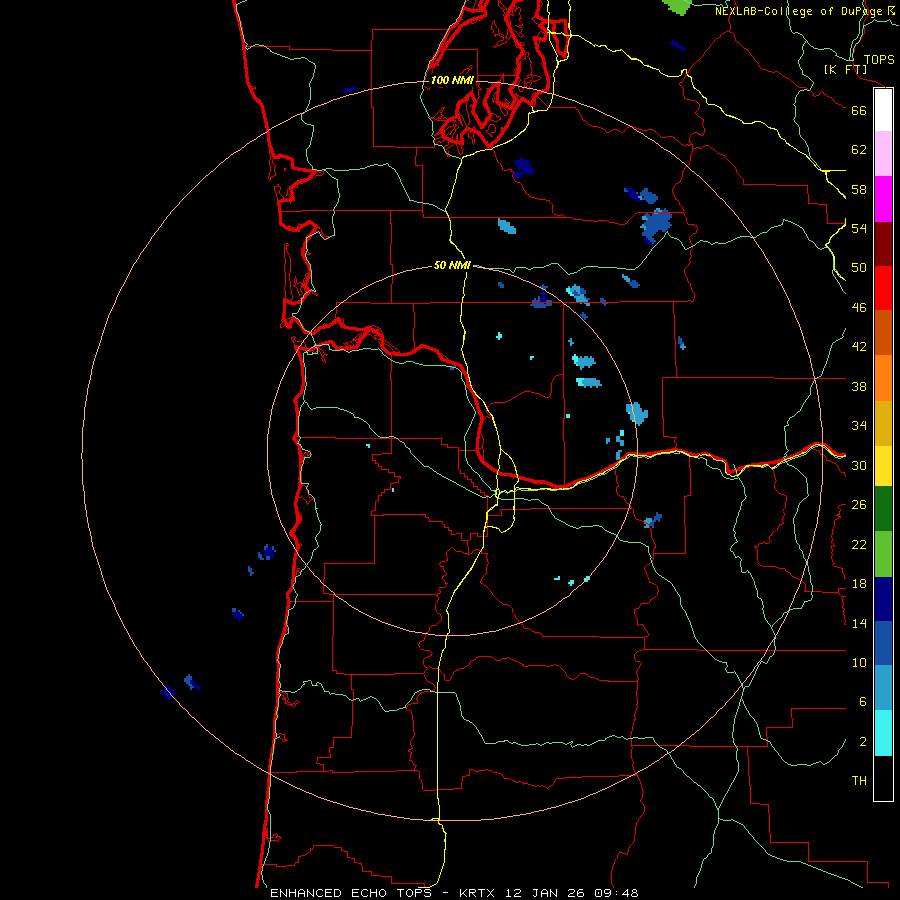Screen dimensions: 900x900
Task: Click the legend value '66'
Action: (859, 110)
